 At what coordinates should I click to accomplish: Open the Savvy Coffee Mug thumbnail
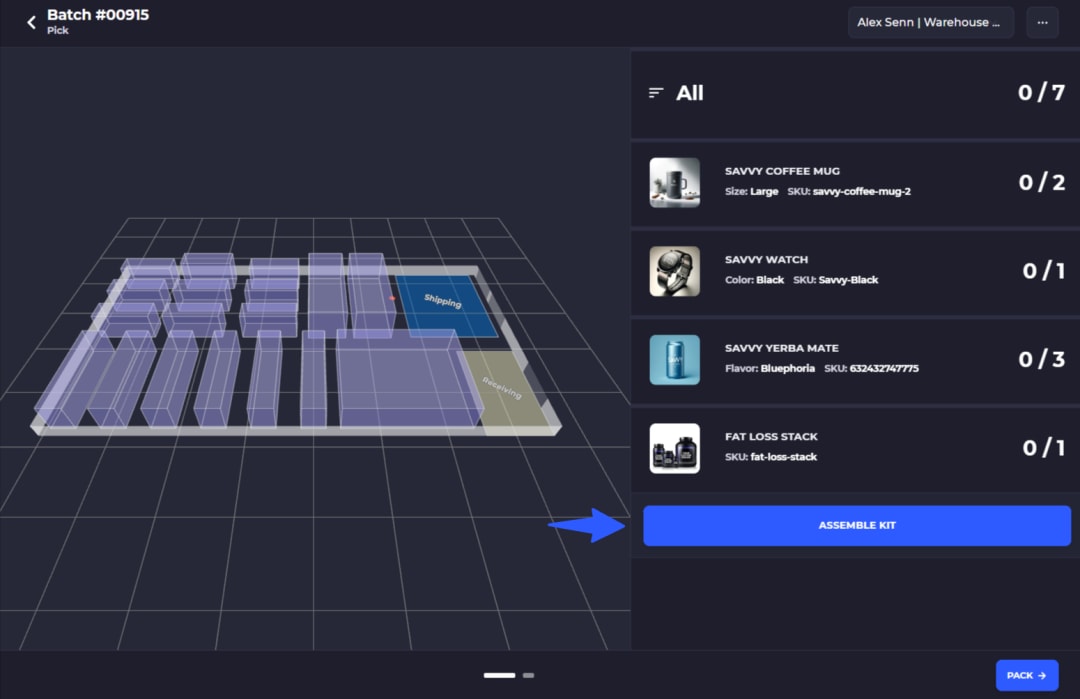point(674,182)
